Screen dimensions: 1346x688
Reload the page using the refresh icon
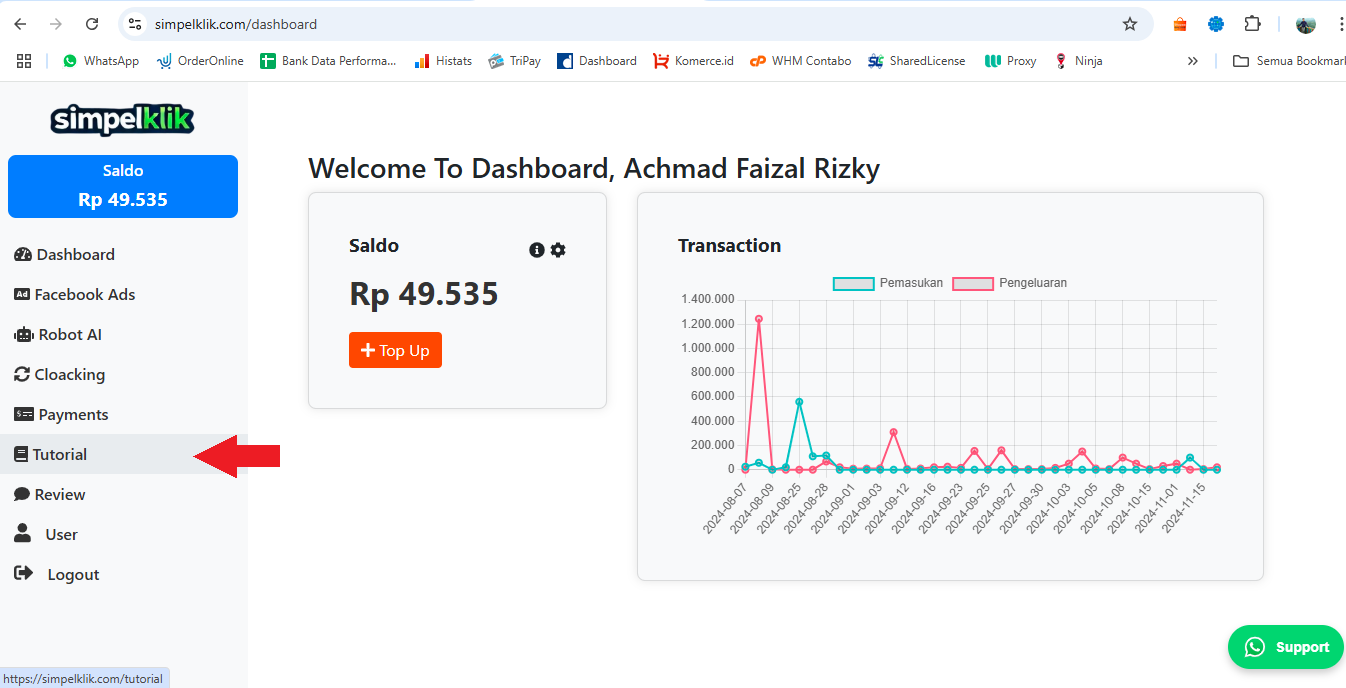click(92, 24)
